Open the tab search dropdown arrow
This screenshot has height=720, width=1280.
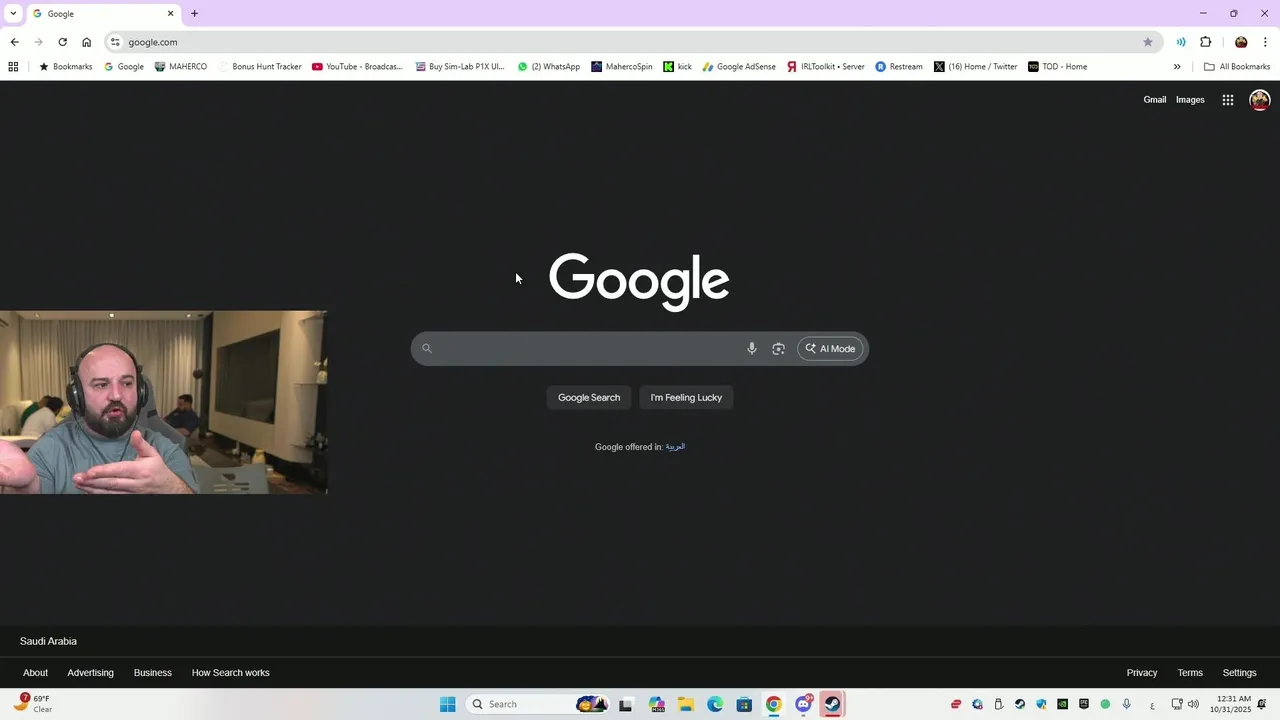coord(13,13)
